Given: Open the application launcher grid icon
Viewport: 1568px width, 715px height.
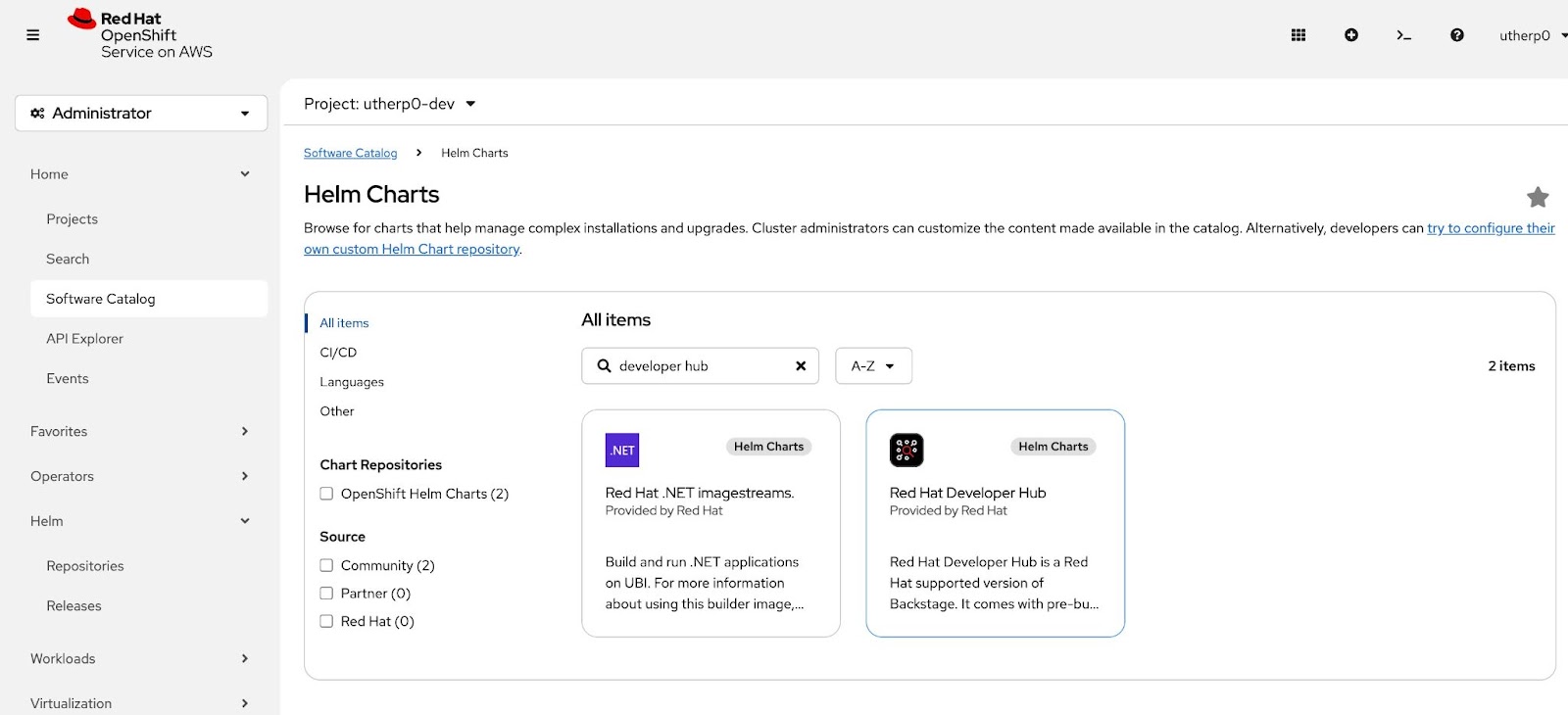Looking at the screenshot, I should tap(1298, 35).
